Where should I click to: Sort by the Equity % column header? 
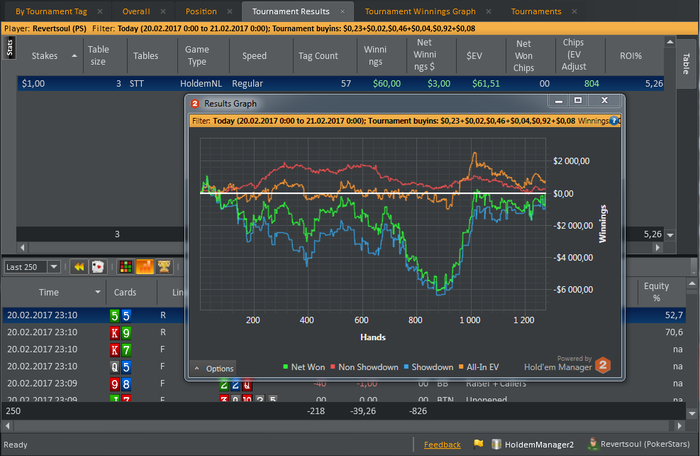coord(656,292)
